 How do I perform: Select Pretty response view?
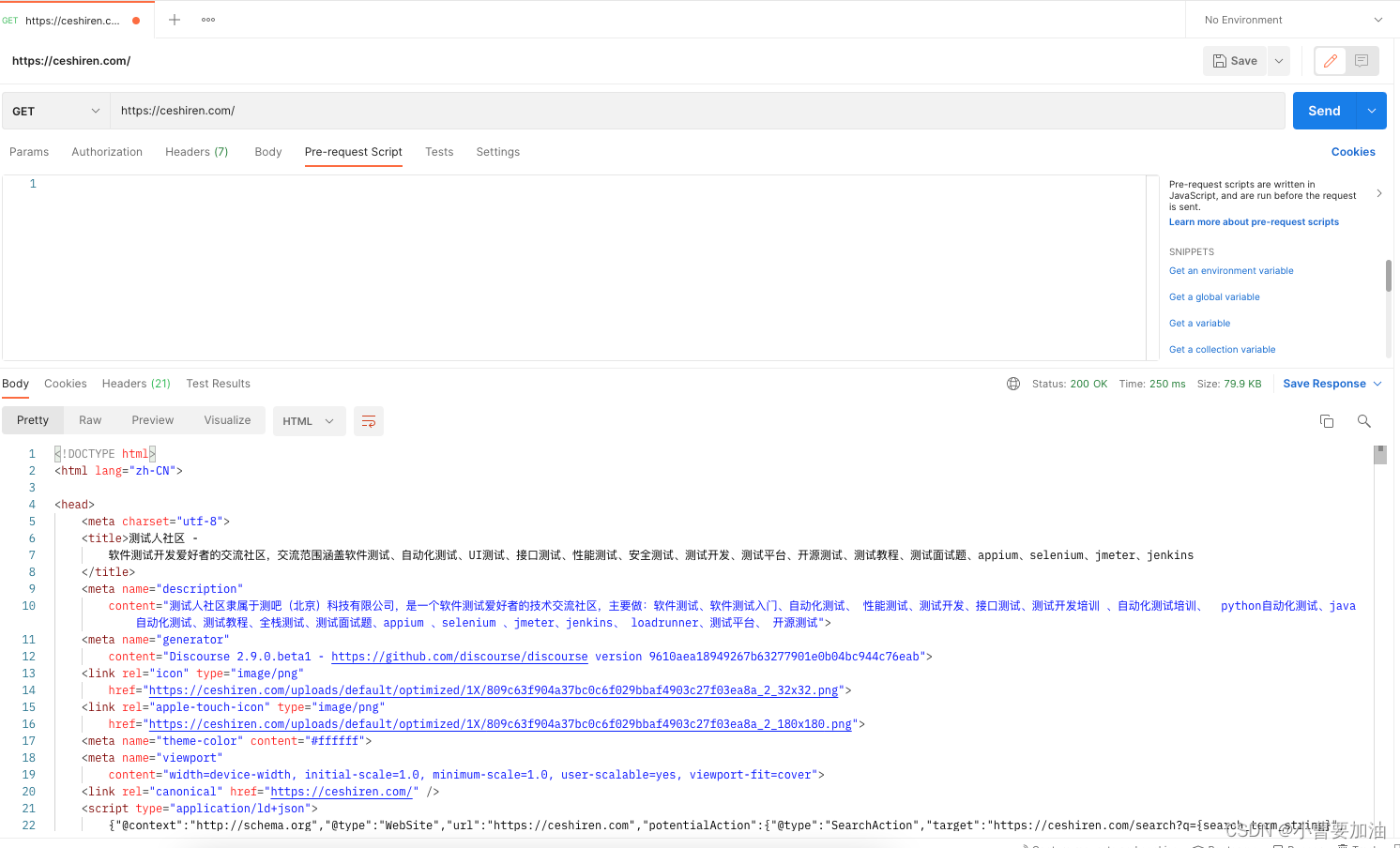[x=33, y=420]
